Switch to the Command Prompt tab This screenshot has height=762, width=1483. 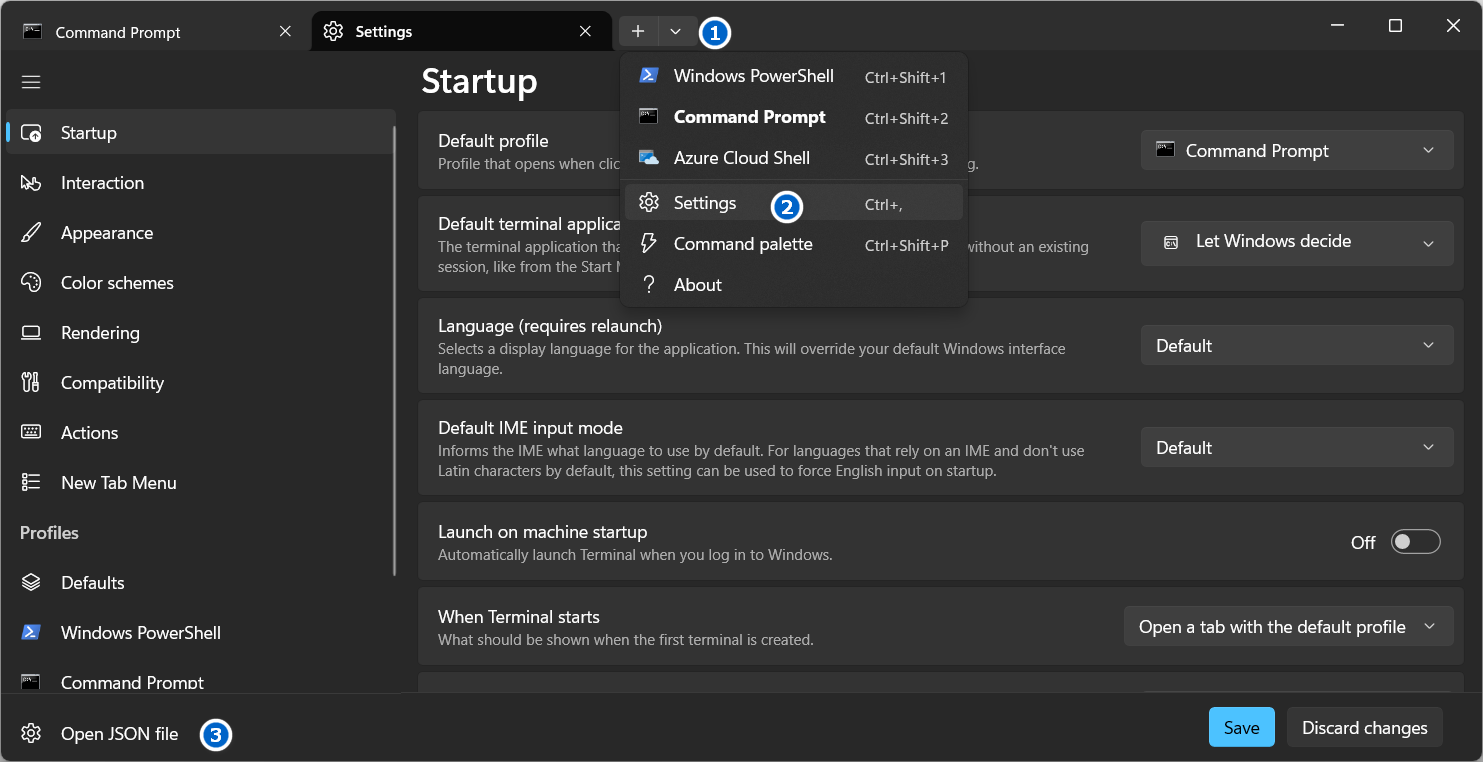(x=118, y=32)
